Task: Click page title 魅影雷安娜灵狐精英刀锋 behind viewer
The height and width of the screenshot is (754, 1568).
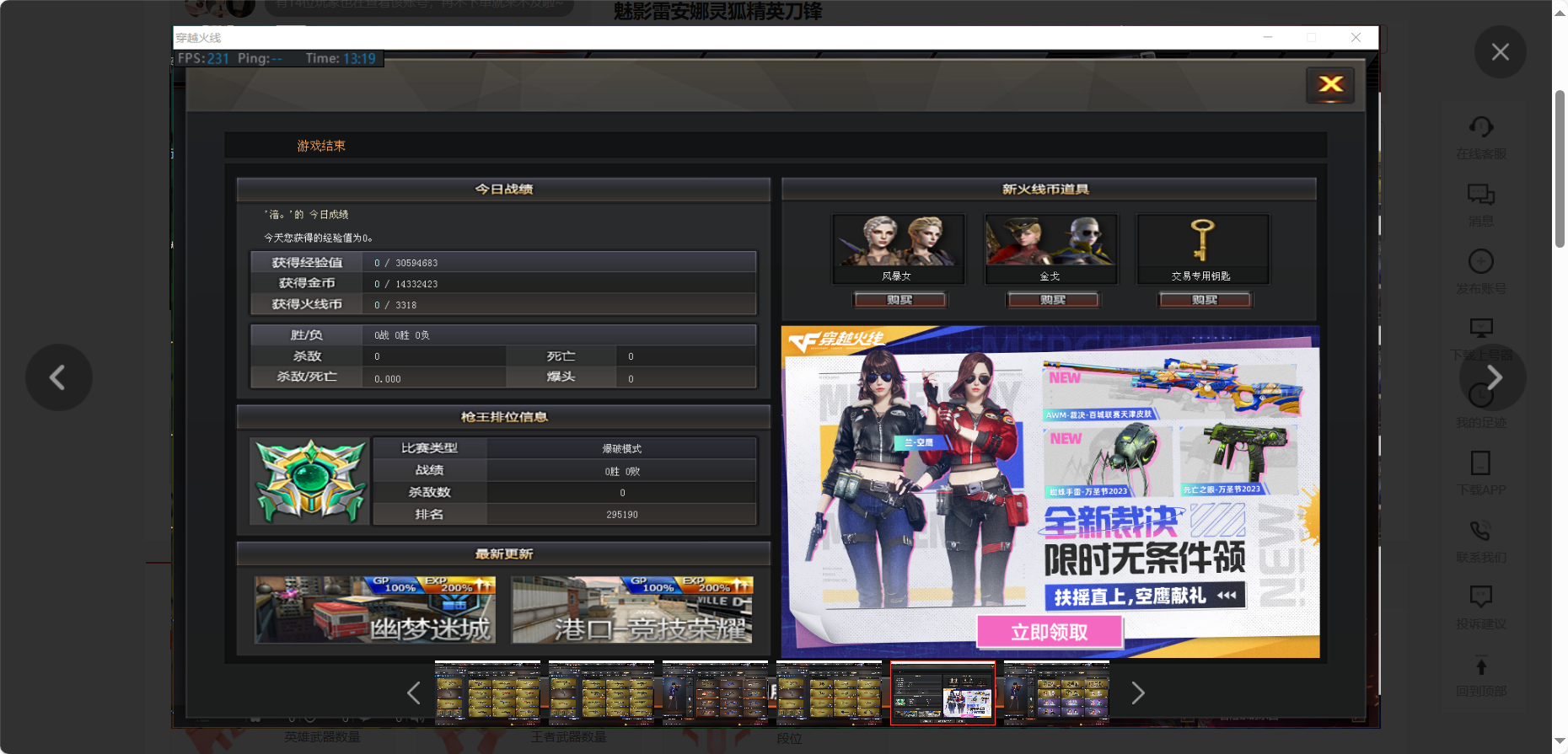Action: pos(717,11)
